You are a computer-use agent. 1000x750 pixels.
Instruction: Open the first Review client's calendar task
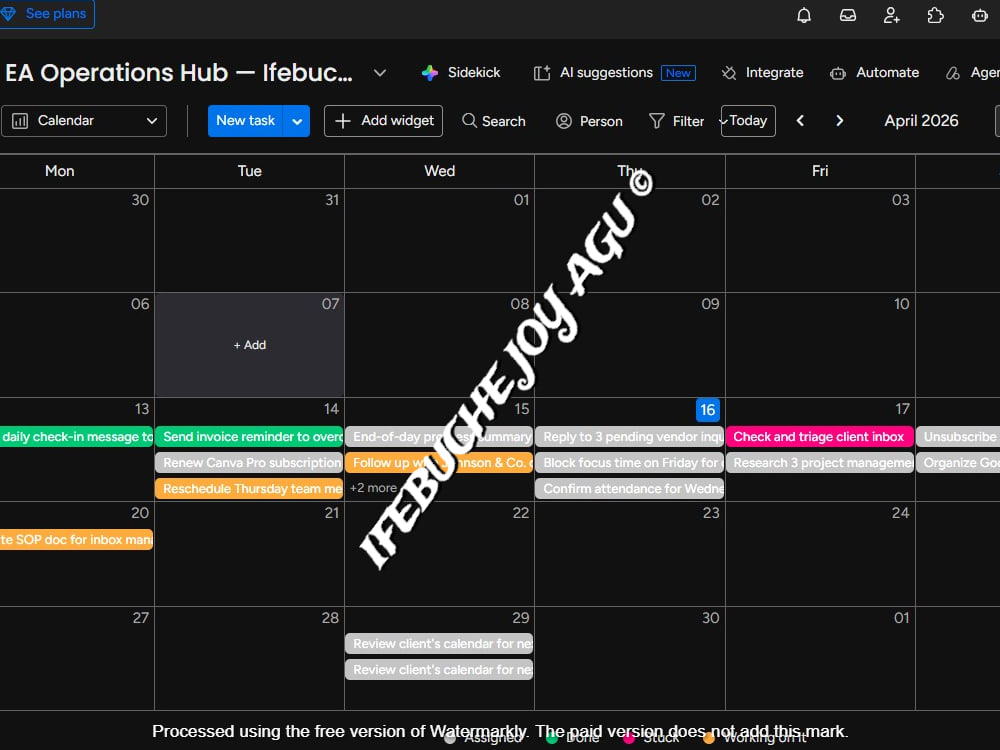(x=439, y=644)
